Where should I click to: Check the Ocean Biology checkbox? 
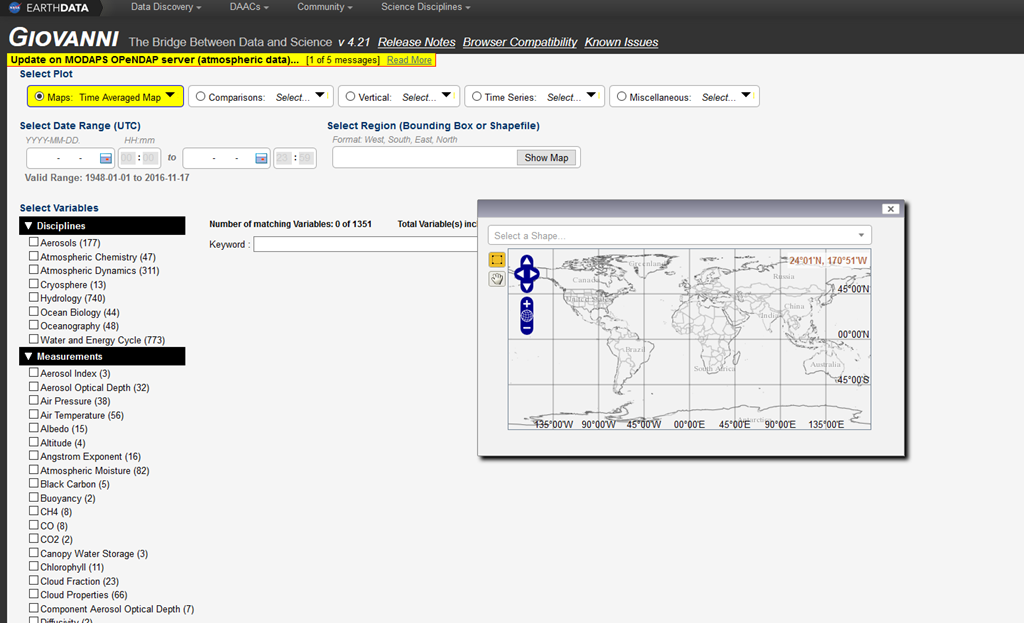tap(33, 312)
